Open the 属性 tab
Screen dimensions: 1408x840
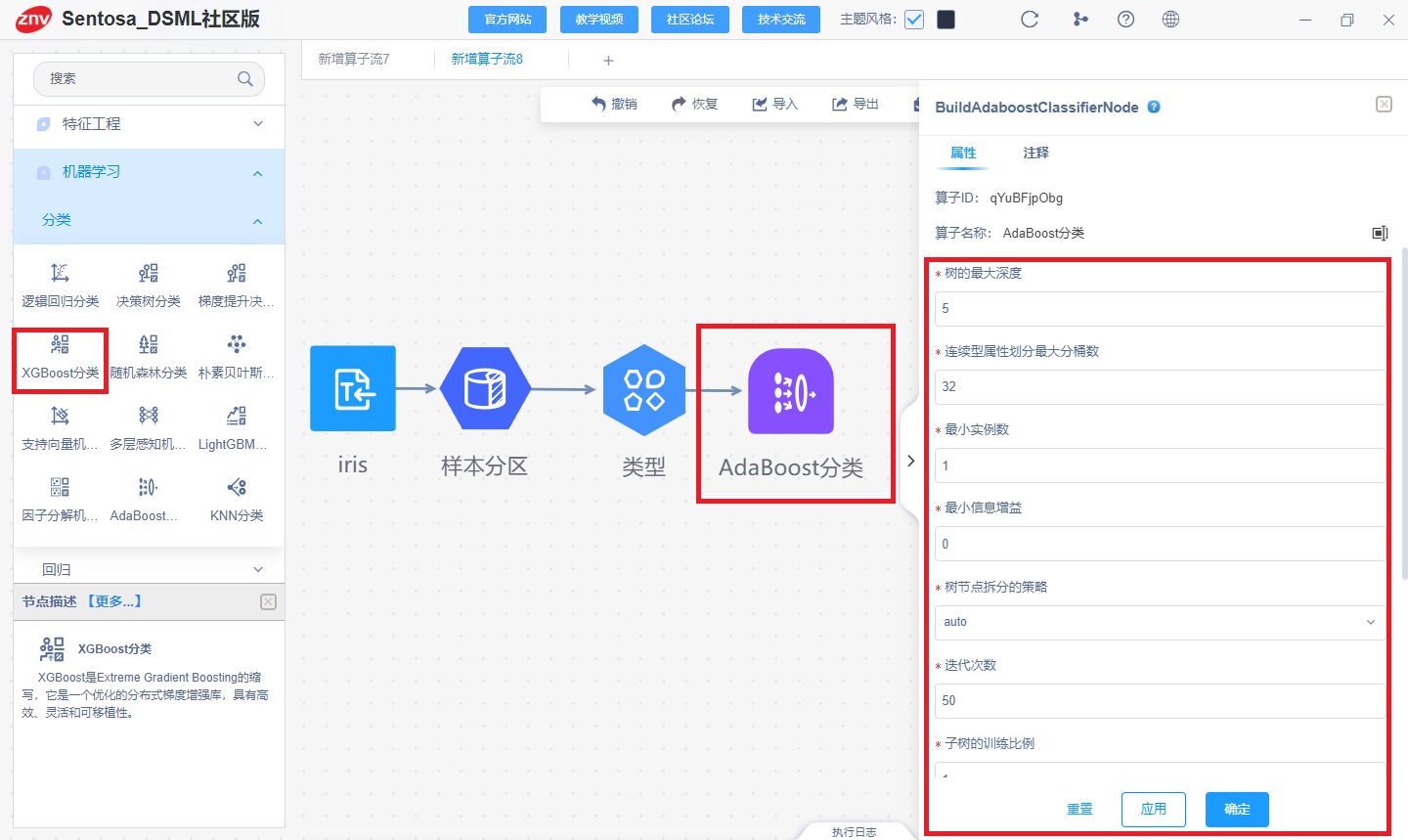[963, 153]
